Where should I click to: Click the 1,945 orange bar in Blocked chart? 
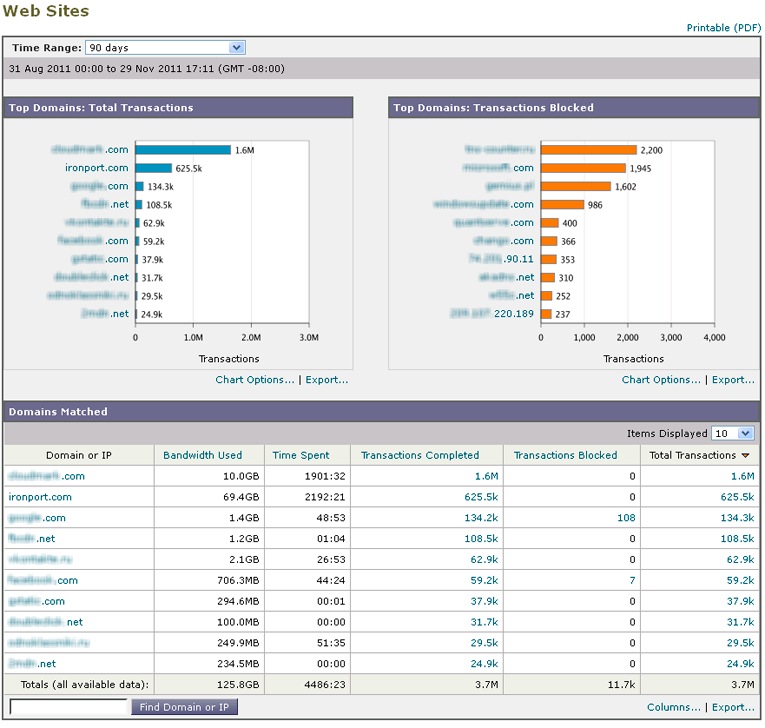pyautogui.click(x=583, y=168)
